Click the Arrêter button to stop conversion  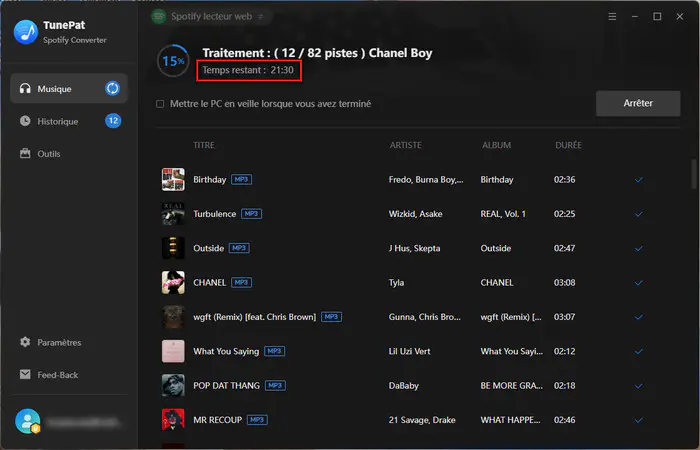click(638, 103)
